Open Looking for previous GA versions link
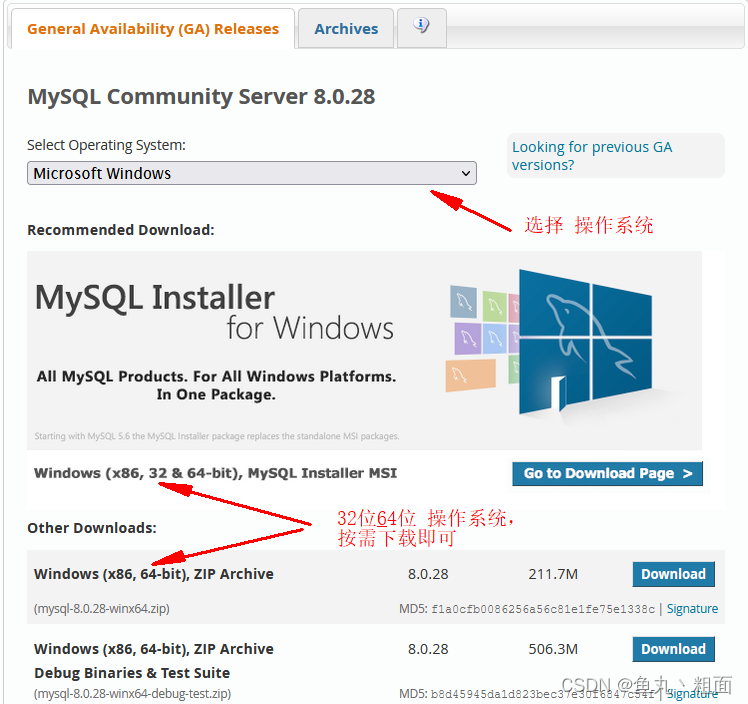 [x=592, y=155]
